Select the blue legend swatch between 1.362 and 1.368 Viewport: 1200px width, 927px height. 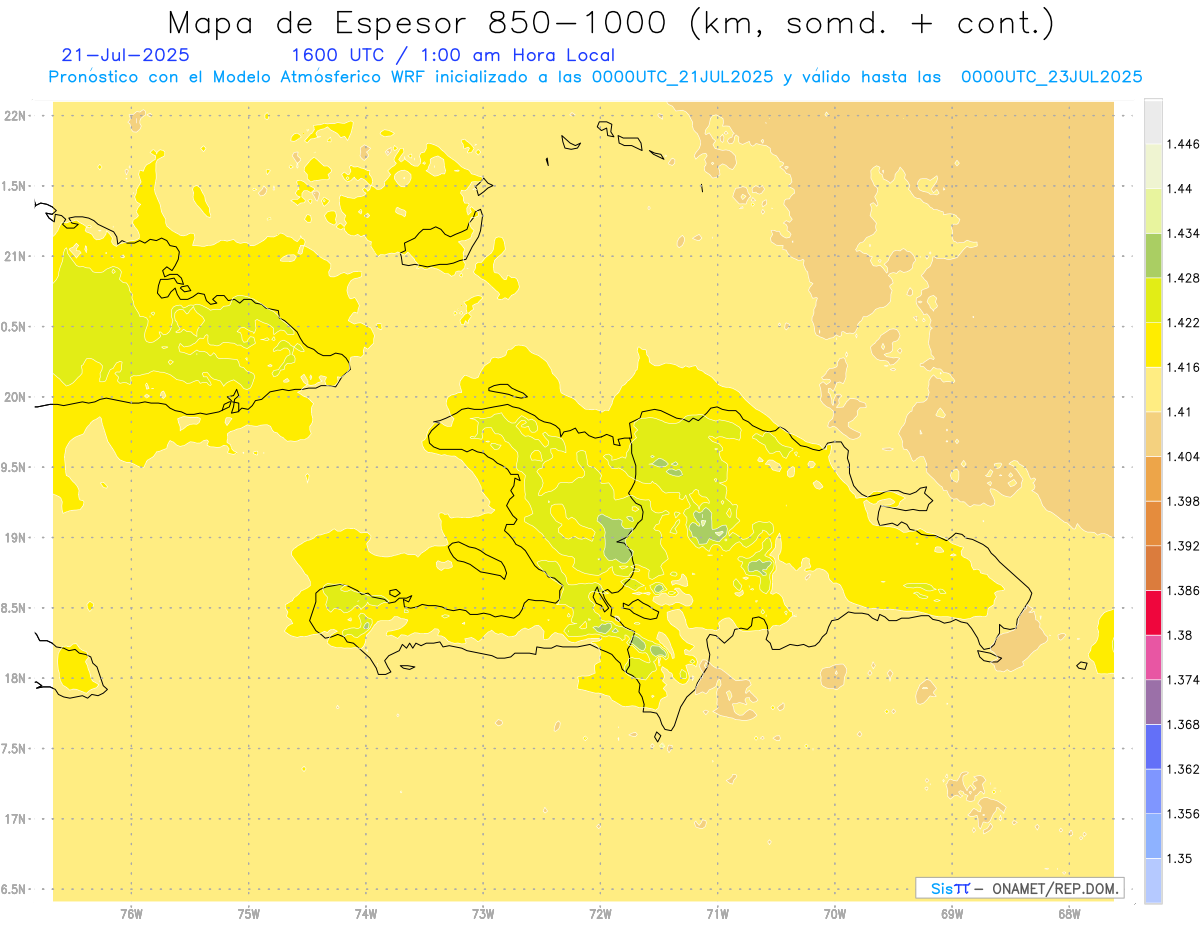click(1153, 746)
